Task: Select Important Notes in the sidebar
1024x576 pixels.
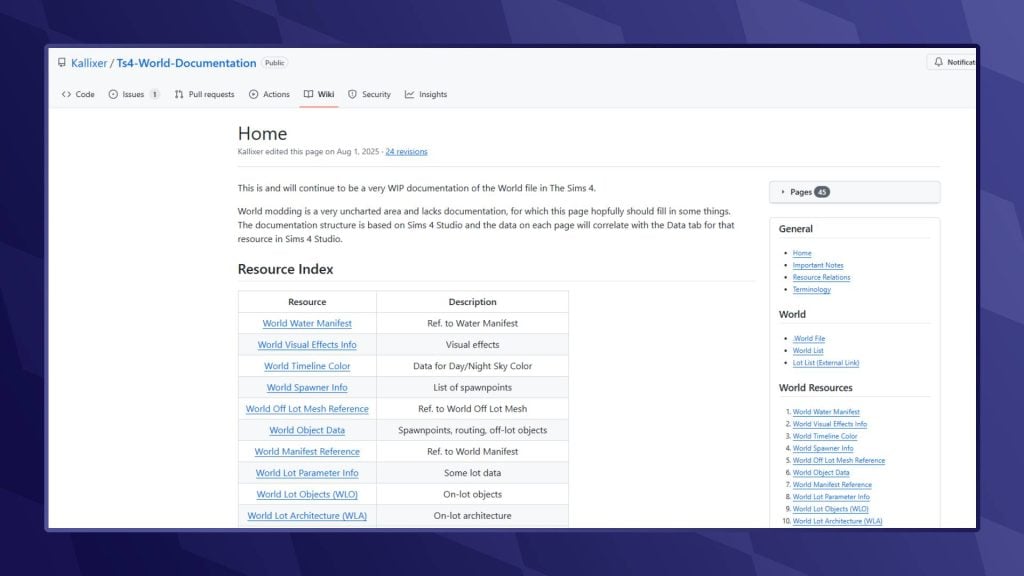Action: pyautogui.click(x=816, y=265)
